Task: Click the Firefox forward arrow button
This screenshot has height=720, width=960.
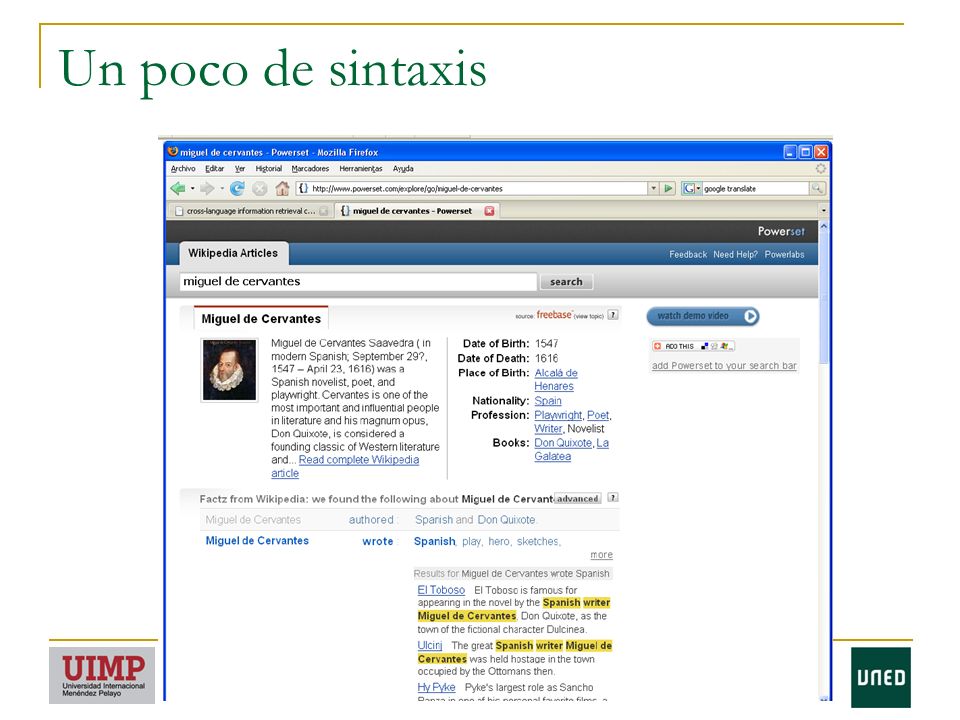Action: (x=207, y=189)
